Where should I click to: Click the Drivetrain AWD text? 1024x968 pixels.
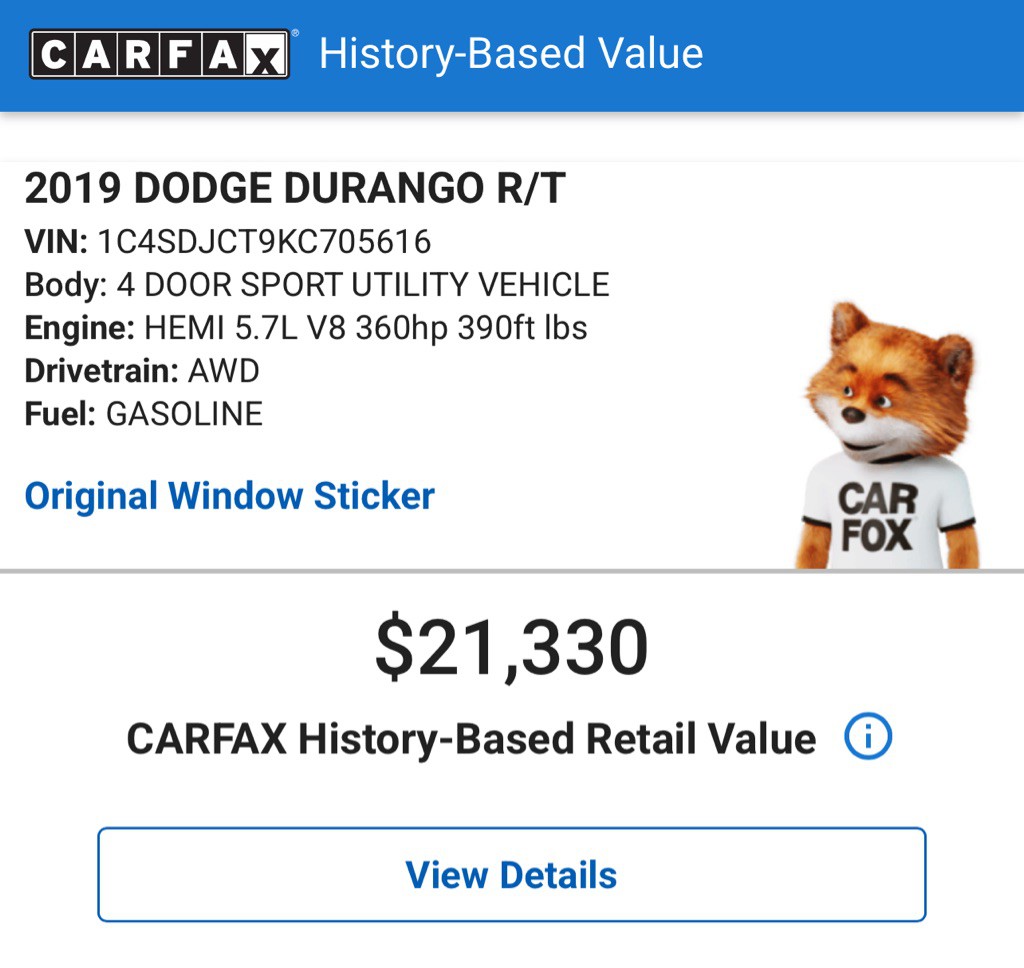click(143, 370)
